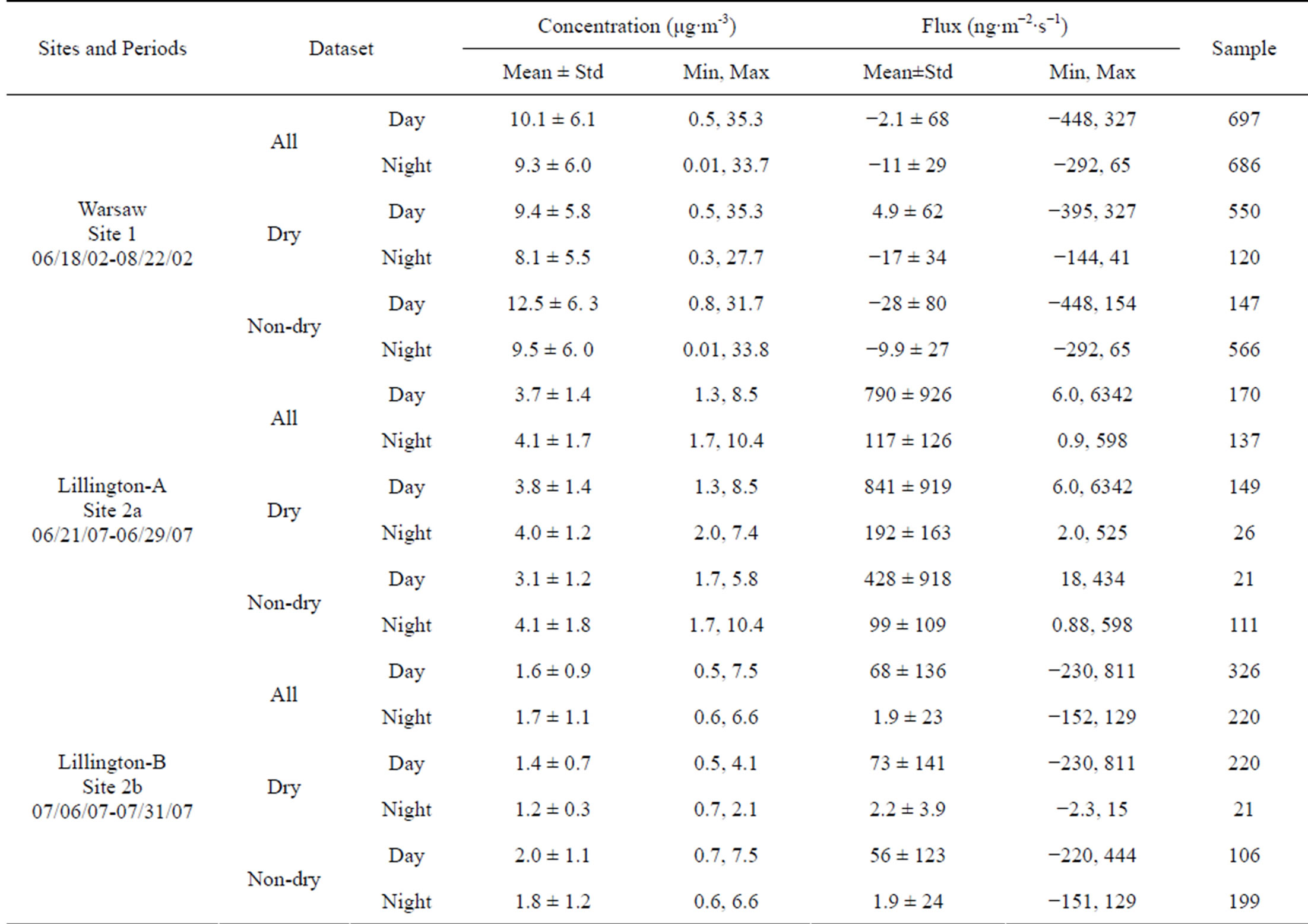Select the Lillington-B All dataset label
Image resolution: width=1308 pixels, height=924 pixels.
[x=284, y=694]
